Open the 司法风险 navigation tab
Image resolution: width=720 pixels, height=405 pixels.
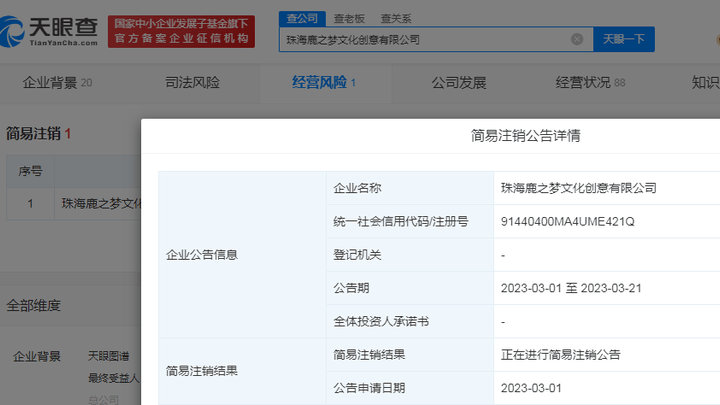coord(192,83)
